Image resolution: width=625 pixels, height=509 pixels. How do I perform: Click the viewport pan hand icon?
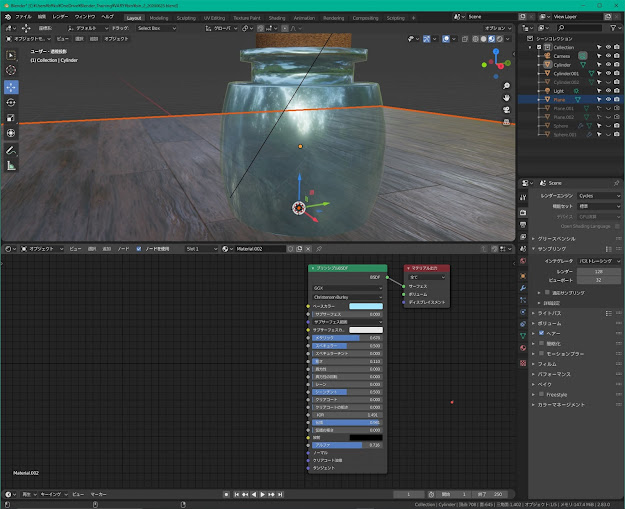tap(506, 98)
